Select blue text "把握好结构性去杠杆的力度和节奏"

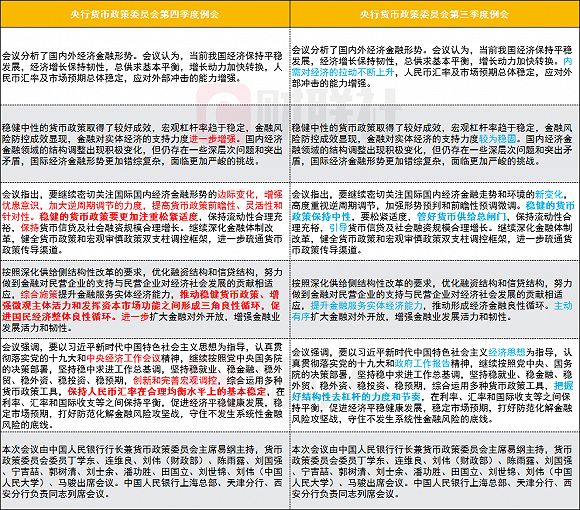[x=432, y=391]
